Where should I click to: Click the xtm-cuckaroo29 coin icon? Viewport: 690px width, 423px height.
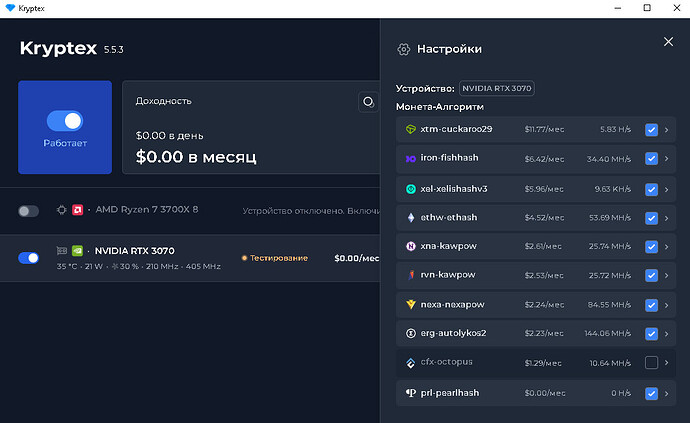411,129
